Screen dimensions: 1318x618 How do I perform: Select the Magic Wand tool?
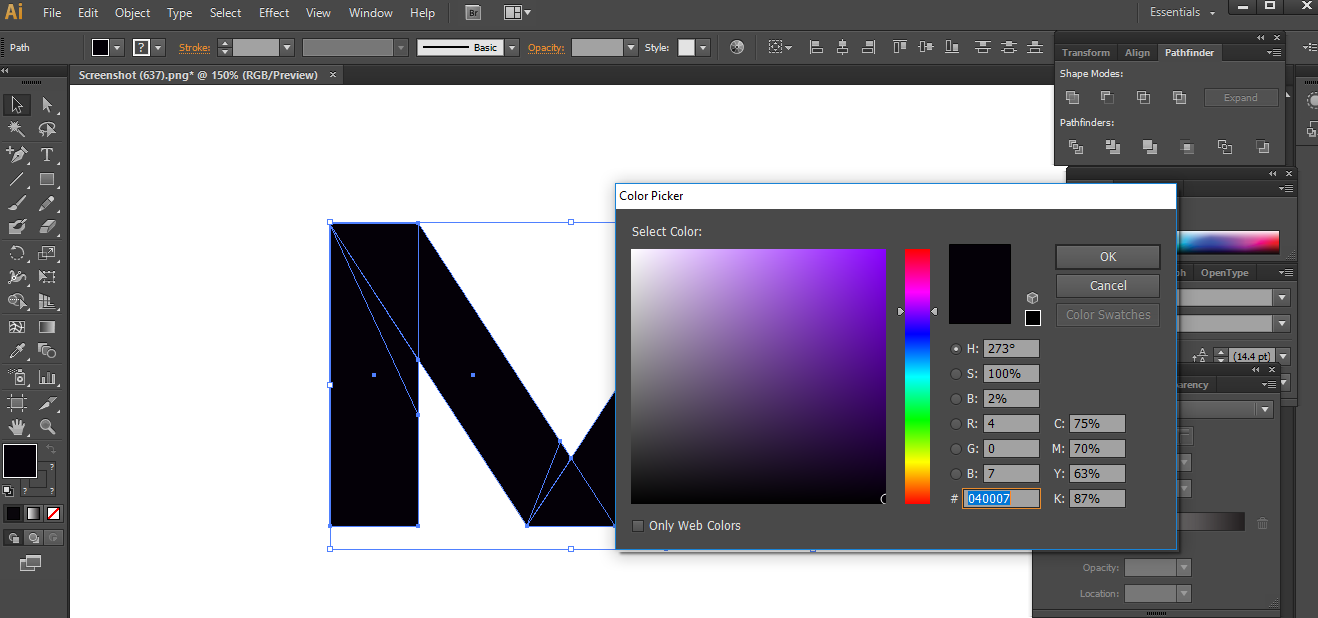click(16, 128)
